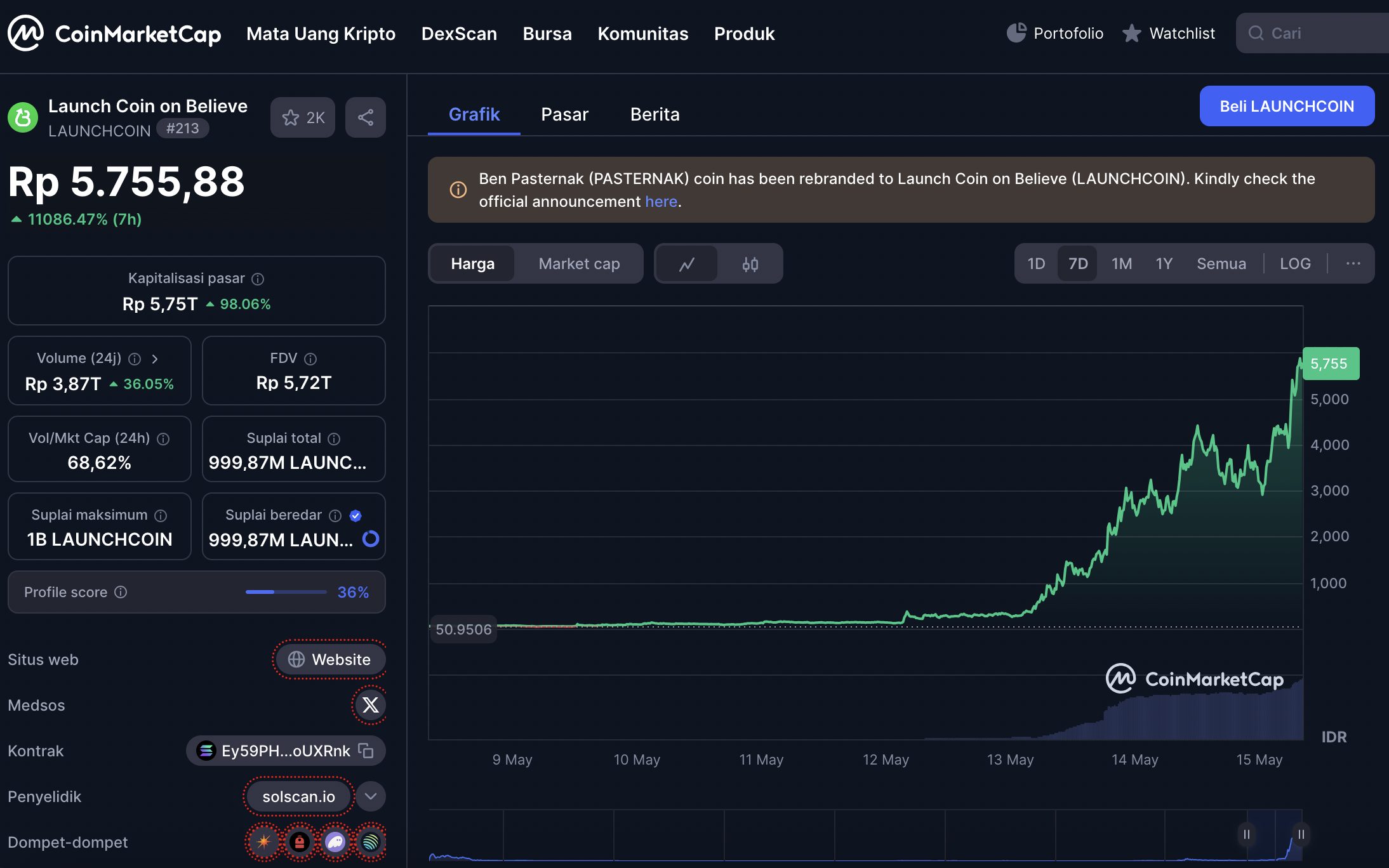Image resolution: width=1389 pixels, height=868 pixels.
Task: Click the circulating supply ring icon
Action: [371, 539]
